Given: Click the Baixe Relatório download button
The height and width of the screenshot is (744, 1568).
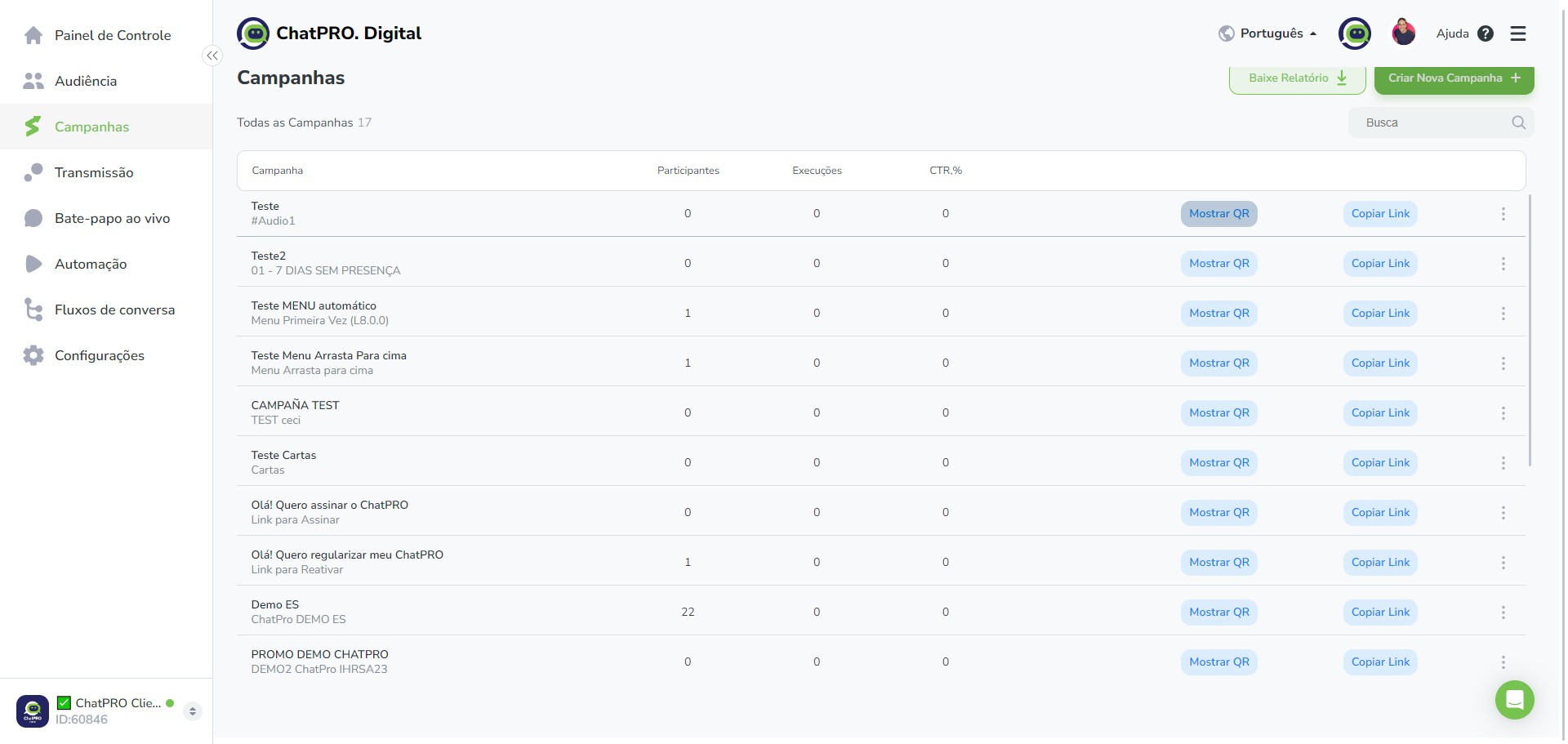Looking at the screenshot, I should tap(1298, 78).
